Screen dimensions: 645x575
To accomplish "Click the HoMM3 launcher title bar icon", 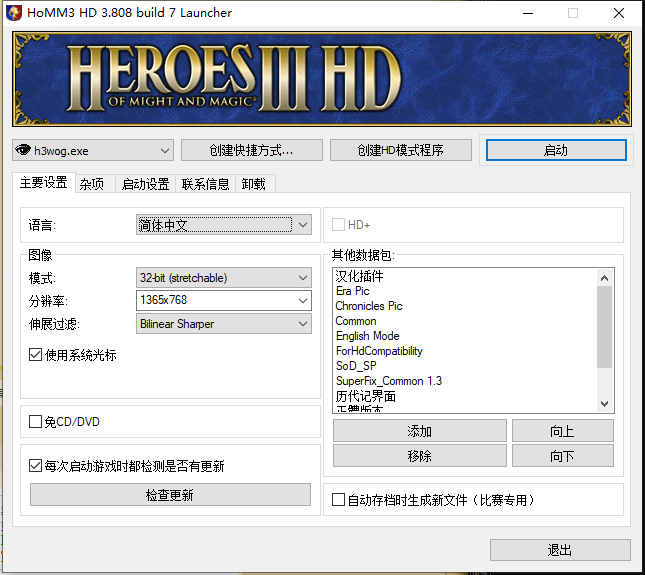I will tap(14, 13).
